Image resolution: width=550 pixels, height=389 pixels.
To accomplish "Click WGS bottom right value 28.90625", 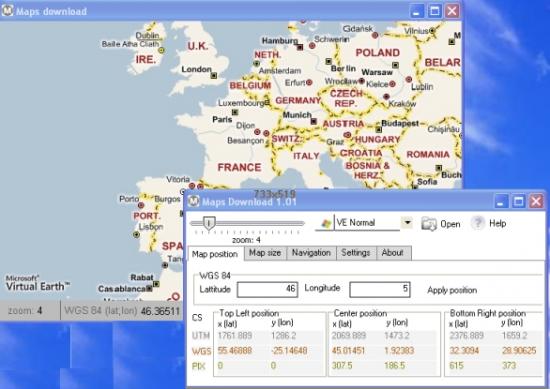I will coord(519,350).
